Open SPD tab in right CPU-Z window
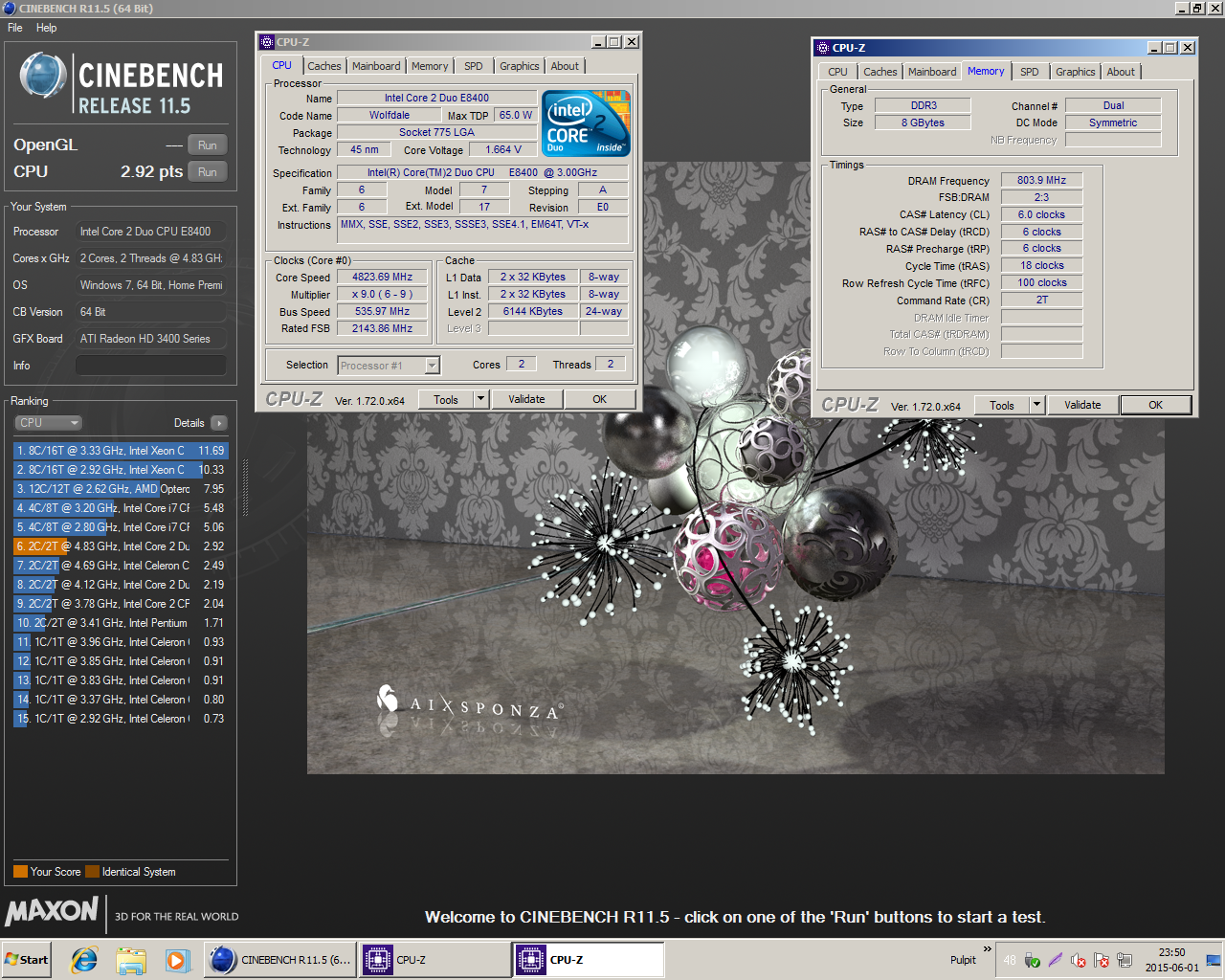Screen dimensions: 1225x980 pos(1030,72)
